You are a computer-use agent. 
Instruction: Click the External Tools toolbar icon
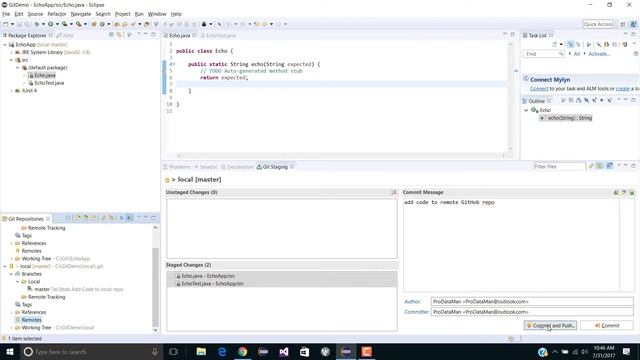pyautogui.click(x=78, y=24)
